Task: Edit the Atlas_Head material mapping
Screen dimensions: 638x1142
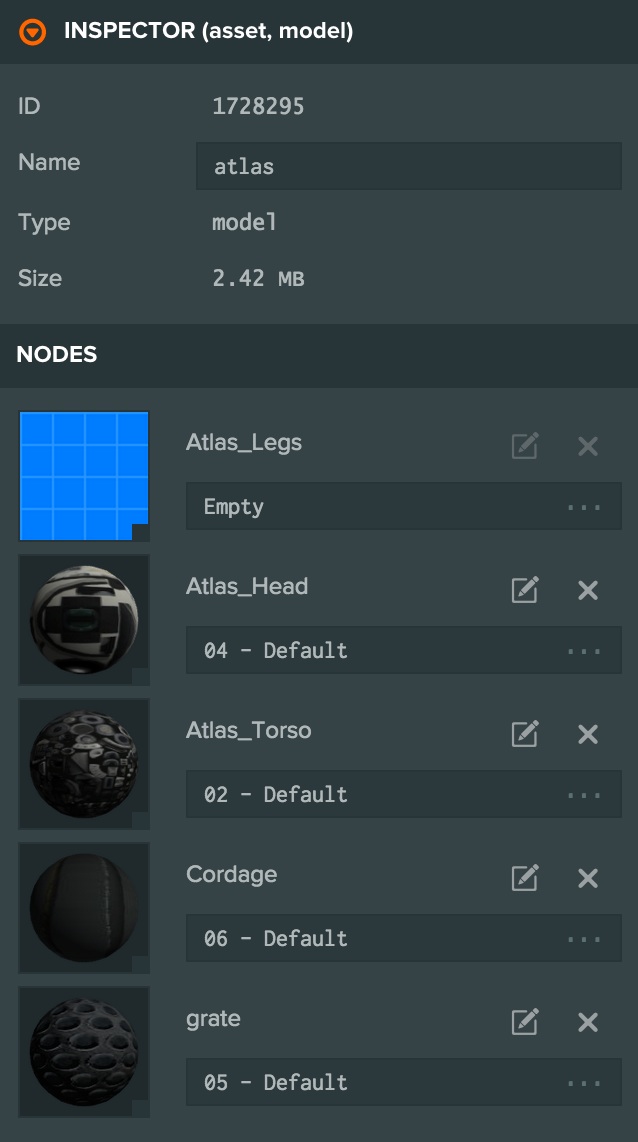Action: coord(525,590)
